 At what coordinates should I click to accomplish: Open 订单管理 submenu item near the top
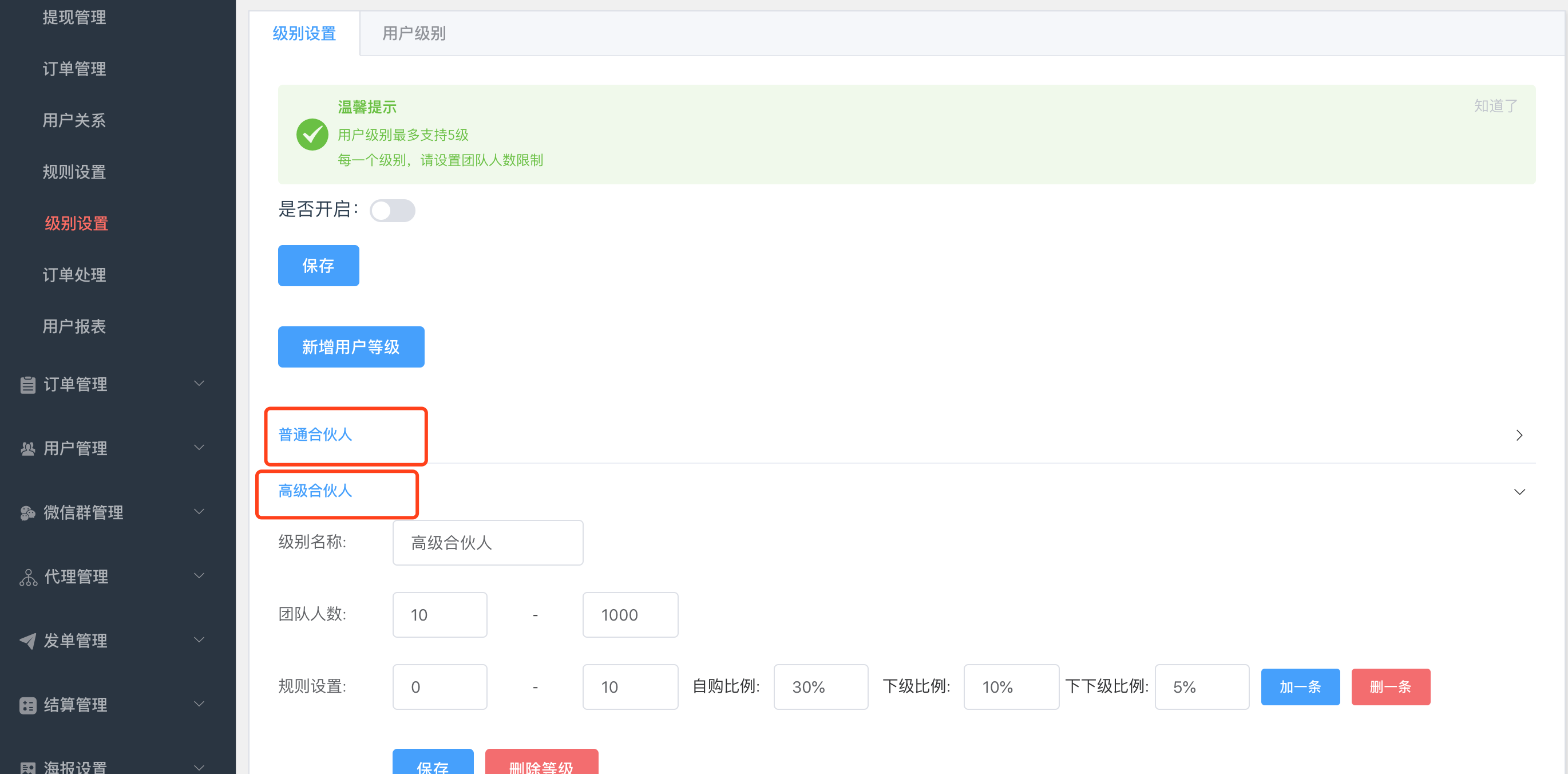pos(74,69)
